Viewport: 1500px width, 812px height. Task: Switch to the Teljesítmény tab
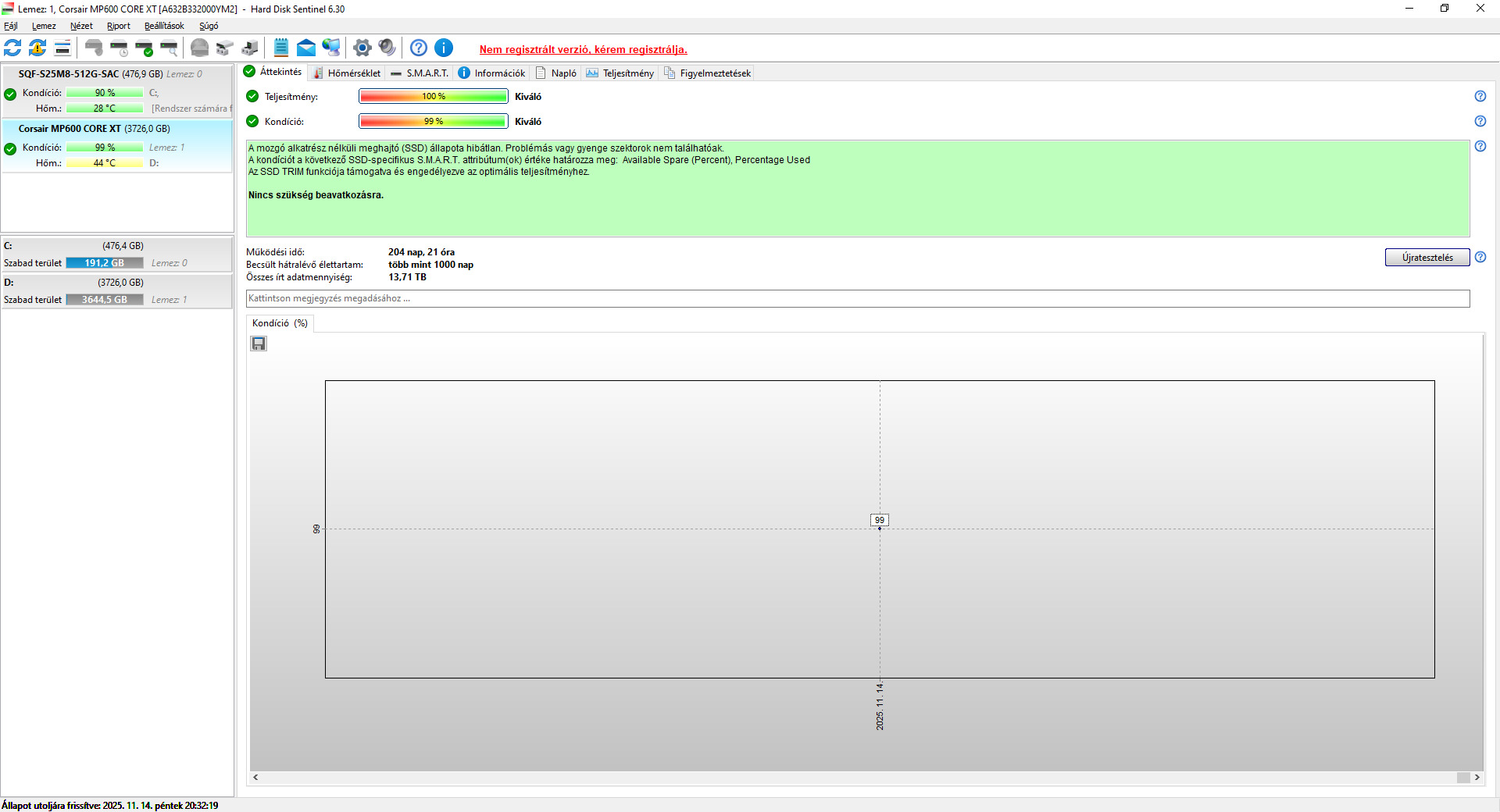click(620, 73)
